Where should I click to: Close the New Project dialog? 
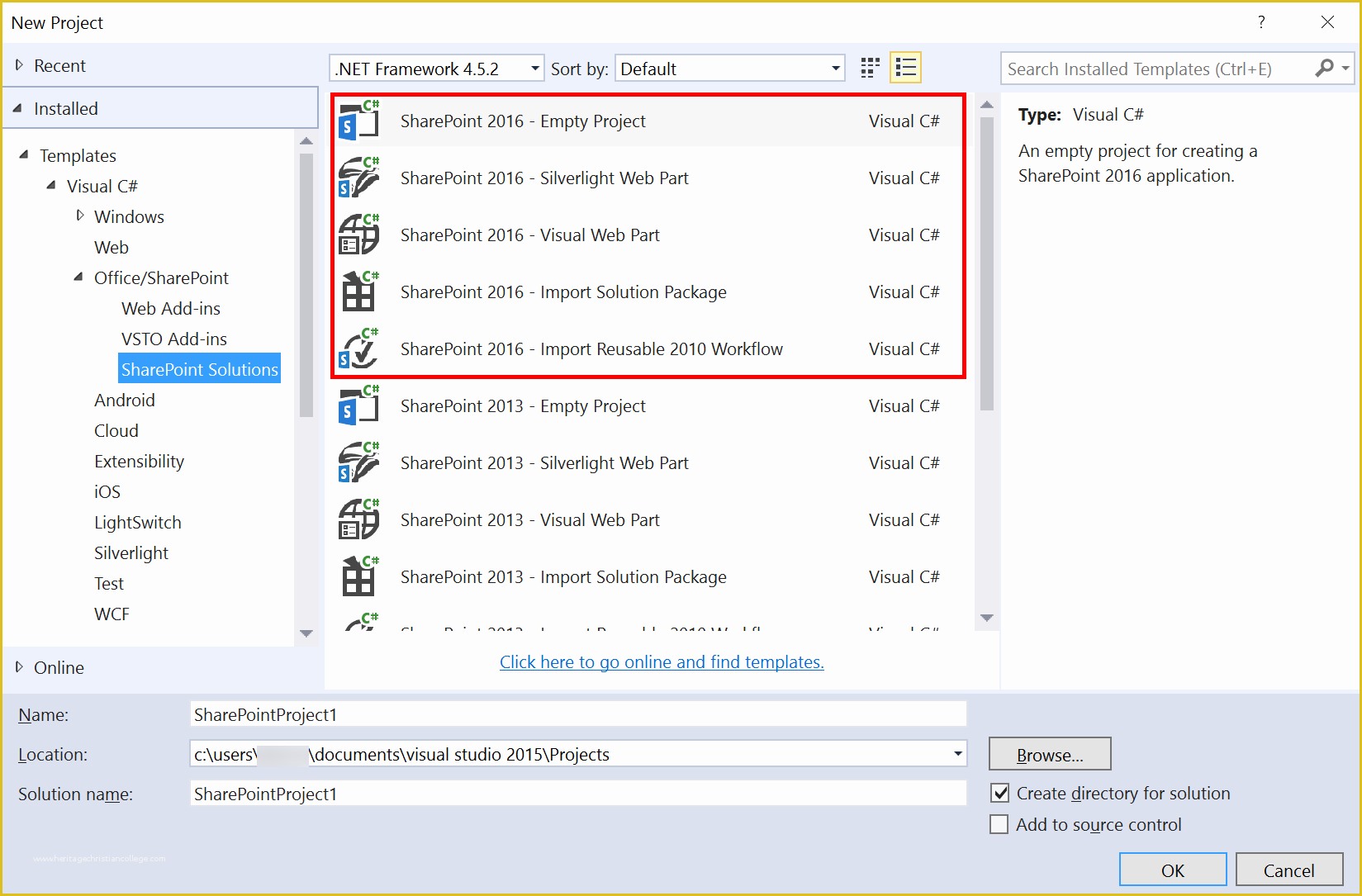pos(1327,22)
